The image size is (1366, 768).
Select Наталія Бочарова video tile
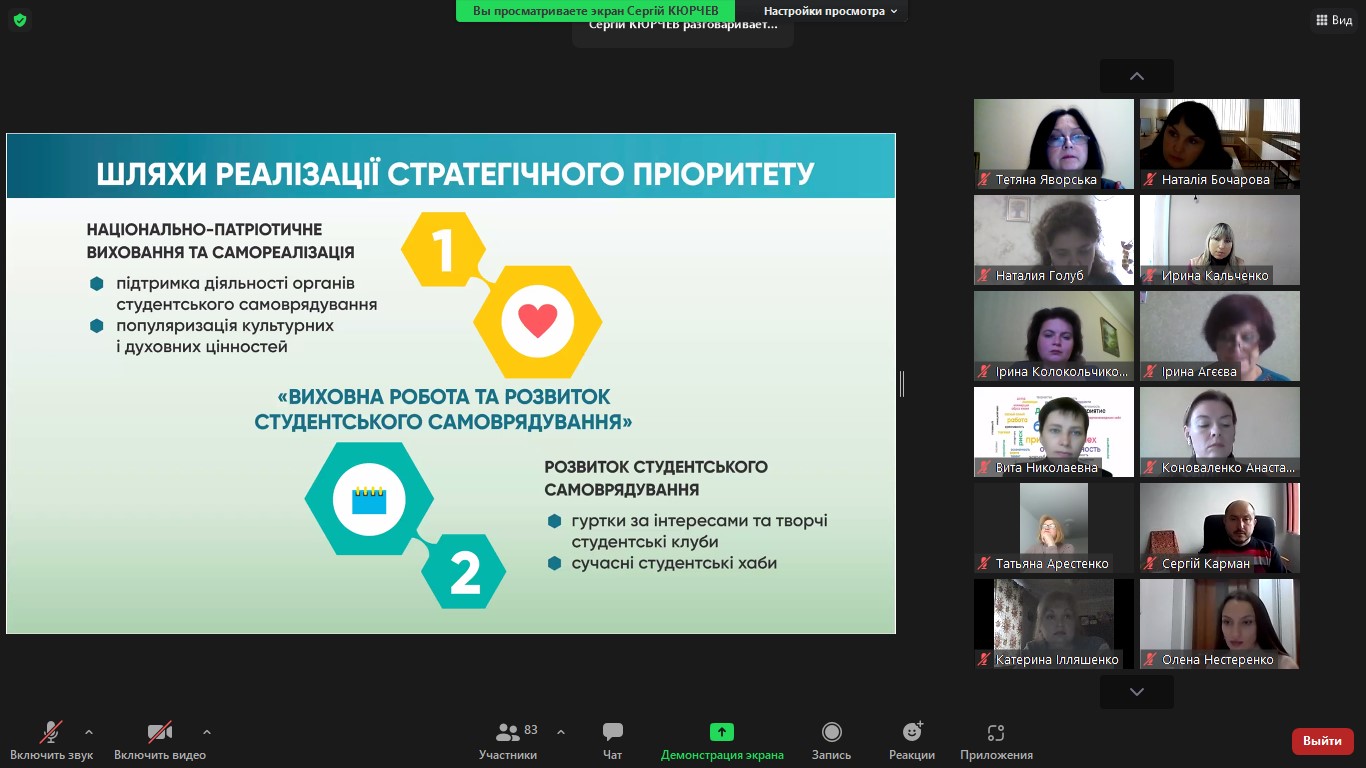pos(1220,144)
